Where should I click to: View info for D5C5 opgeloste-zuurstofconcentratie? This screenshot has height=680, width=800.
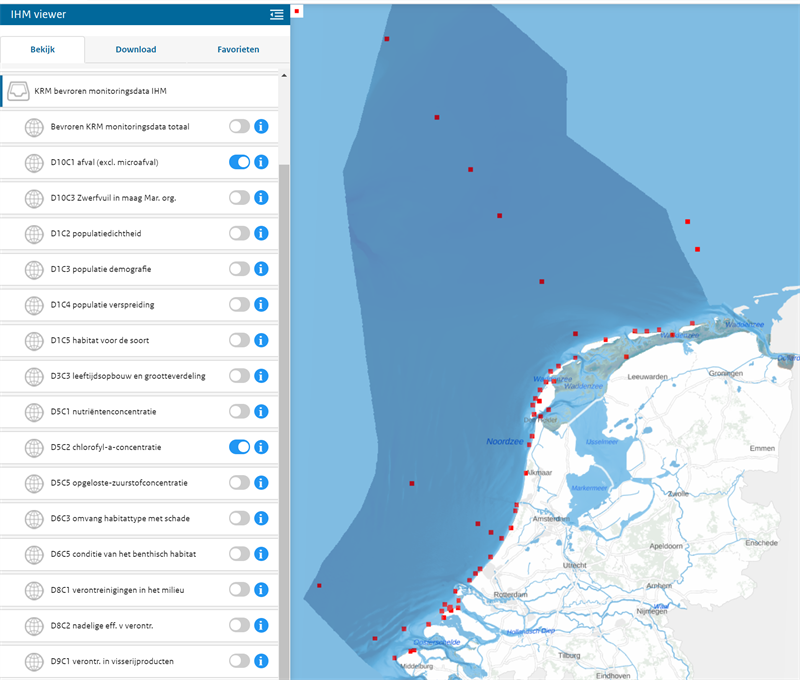(261, 483)
